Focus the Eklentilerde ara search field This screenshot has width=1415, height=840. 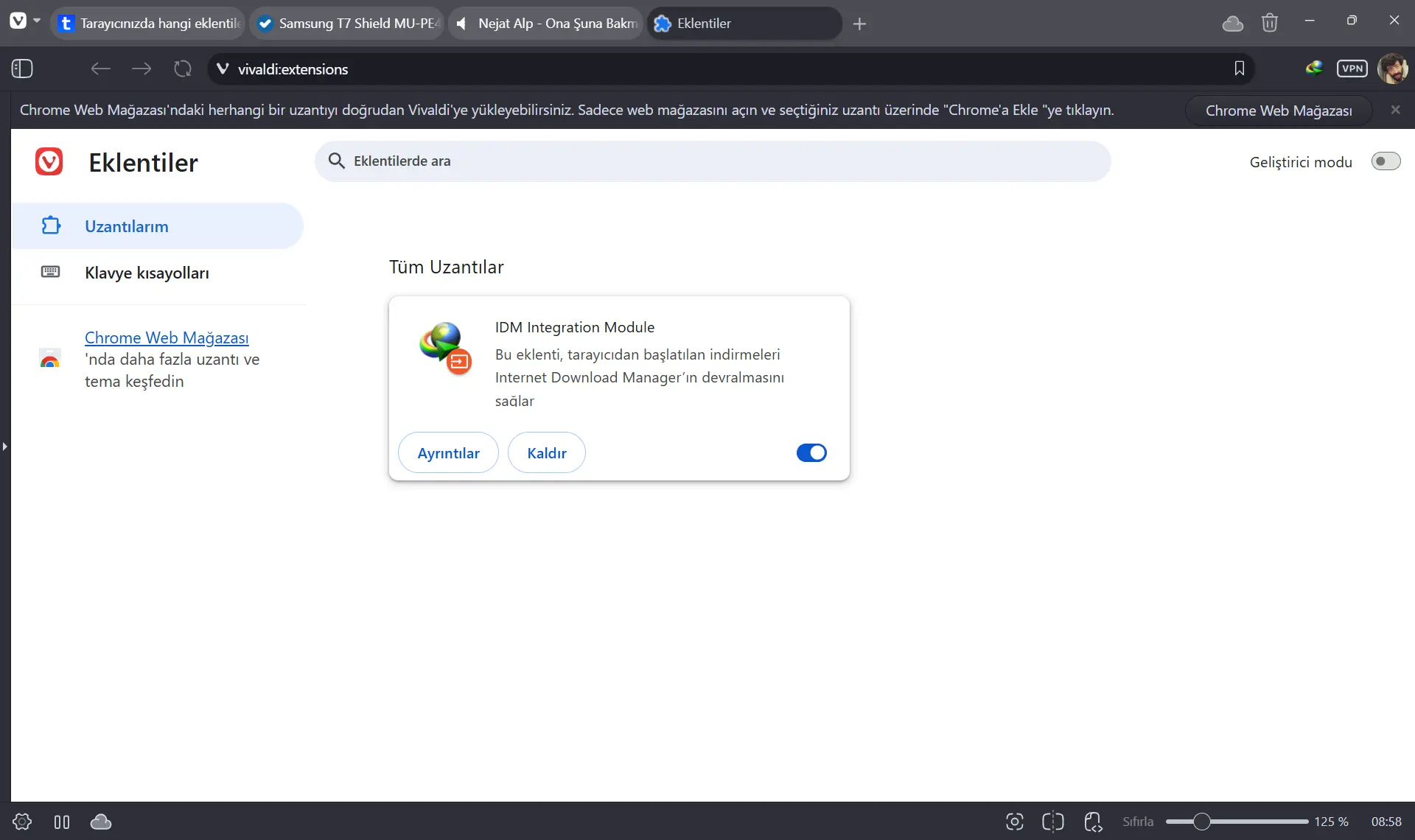pyautogui.click(x=713, y=161)
